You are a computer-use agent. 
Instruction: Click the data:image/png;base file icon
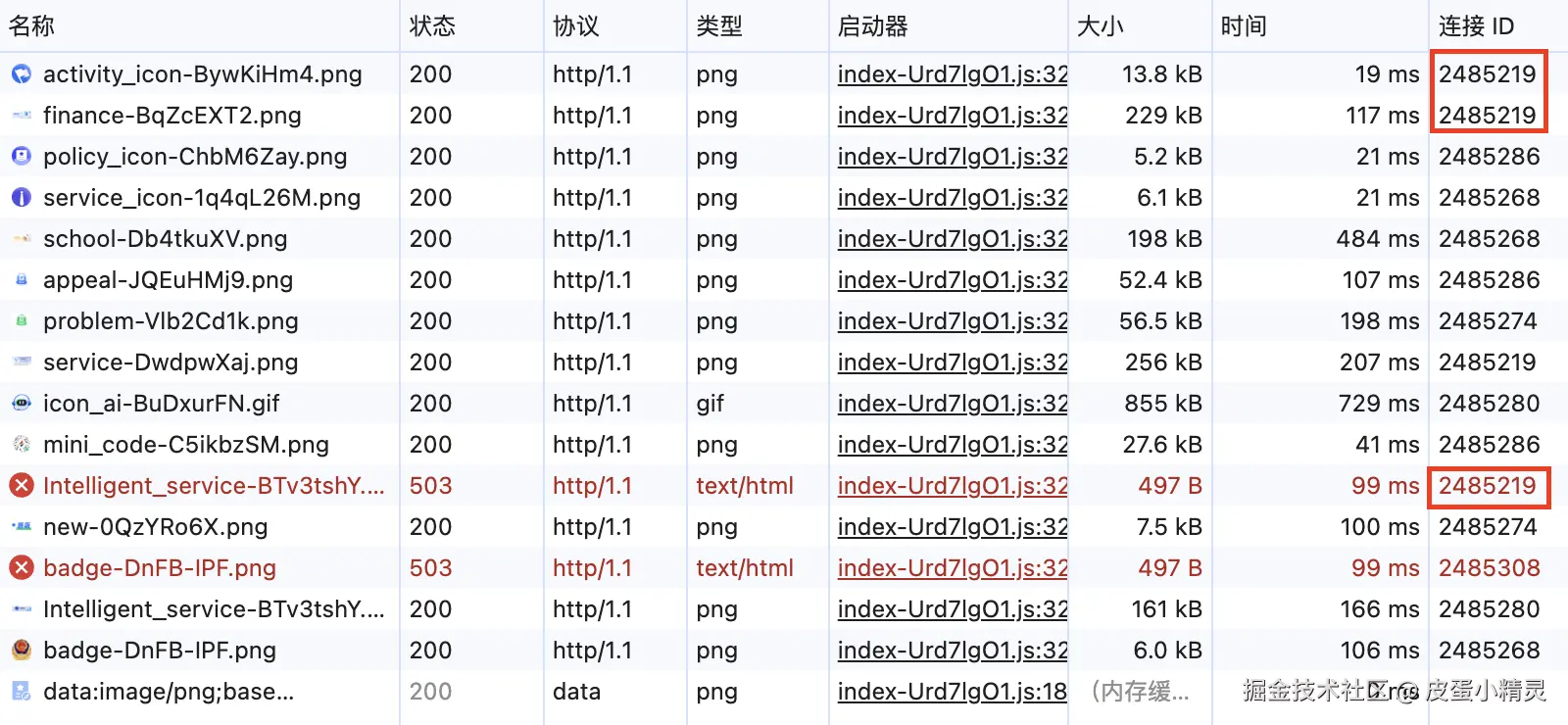[21, 691]
